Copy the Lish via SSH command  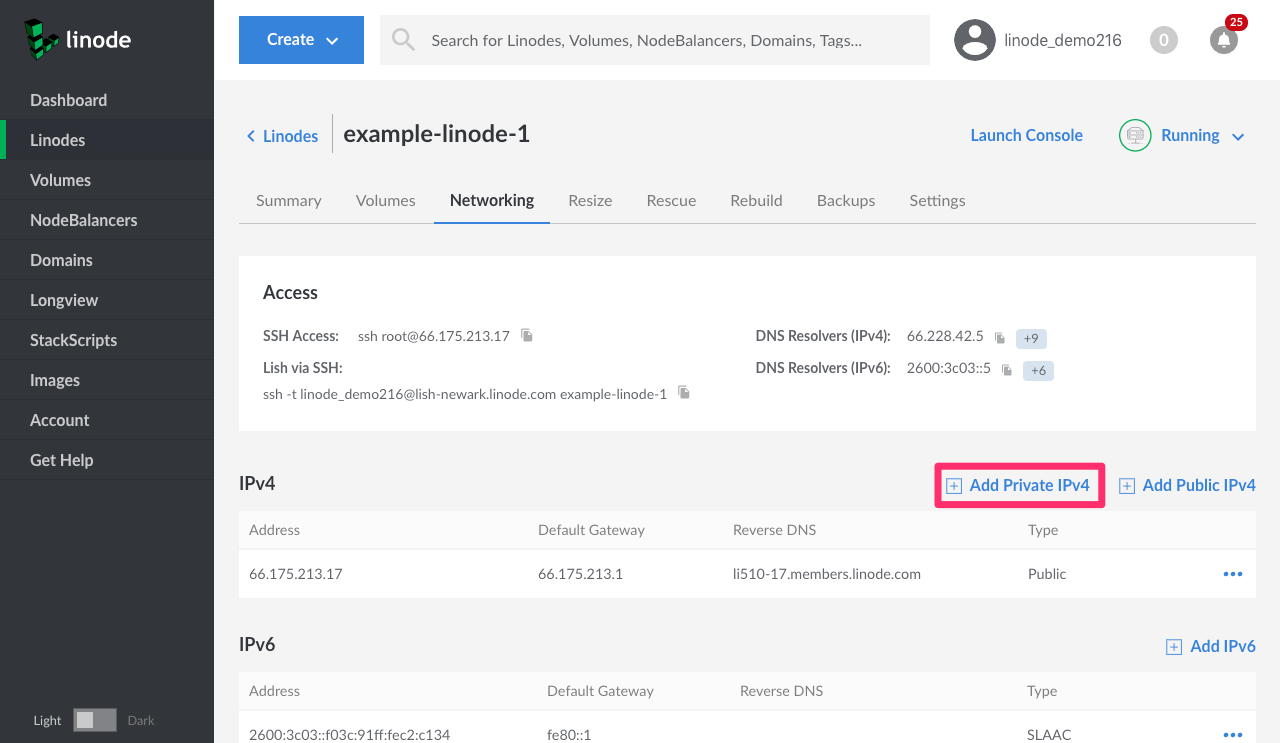click(x=684, y=393)
